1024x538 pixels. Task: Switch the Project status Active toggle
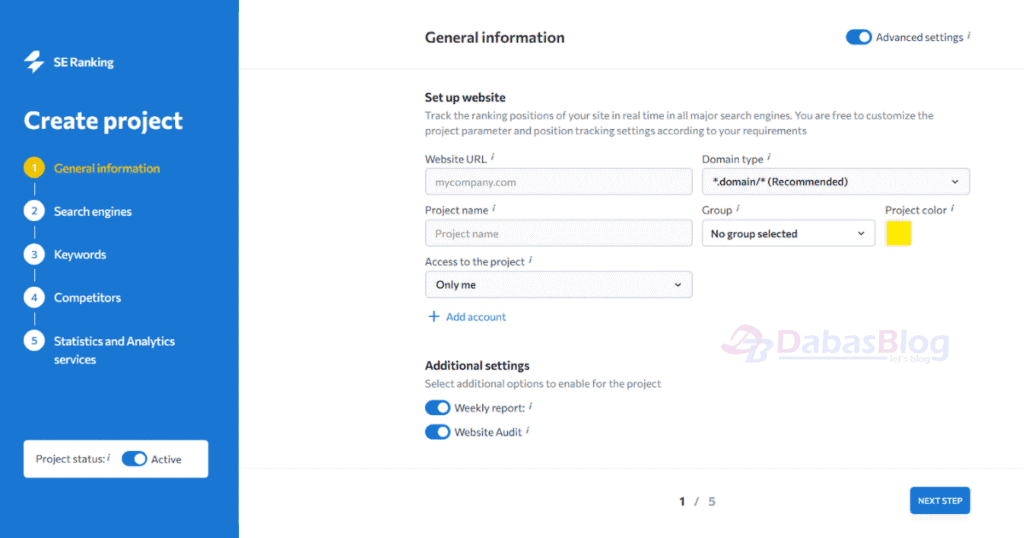[135, 459]
